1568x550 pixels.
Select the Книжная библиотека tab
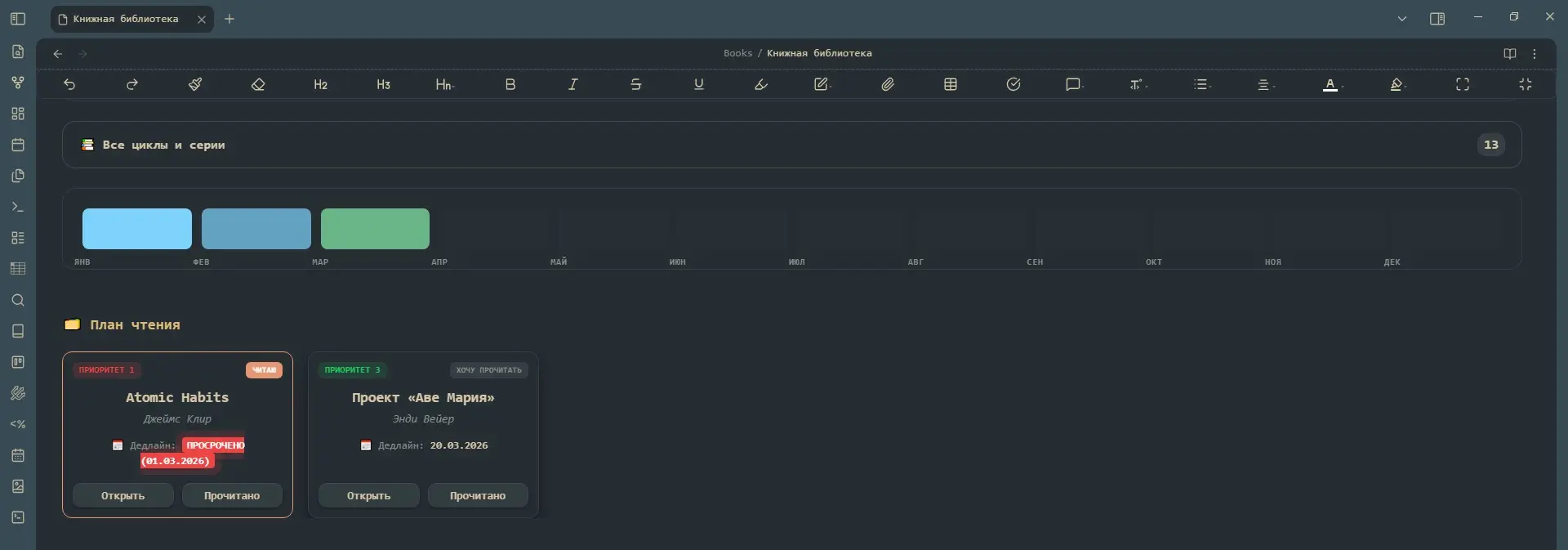[126, 19]
